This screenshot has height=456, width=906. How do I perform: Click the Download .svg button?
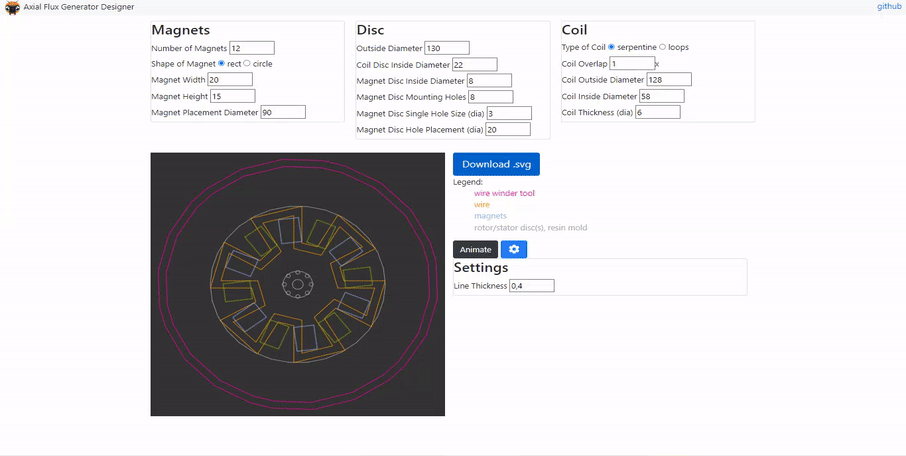tap(496, 164)
